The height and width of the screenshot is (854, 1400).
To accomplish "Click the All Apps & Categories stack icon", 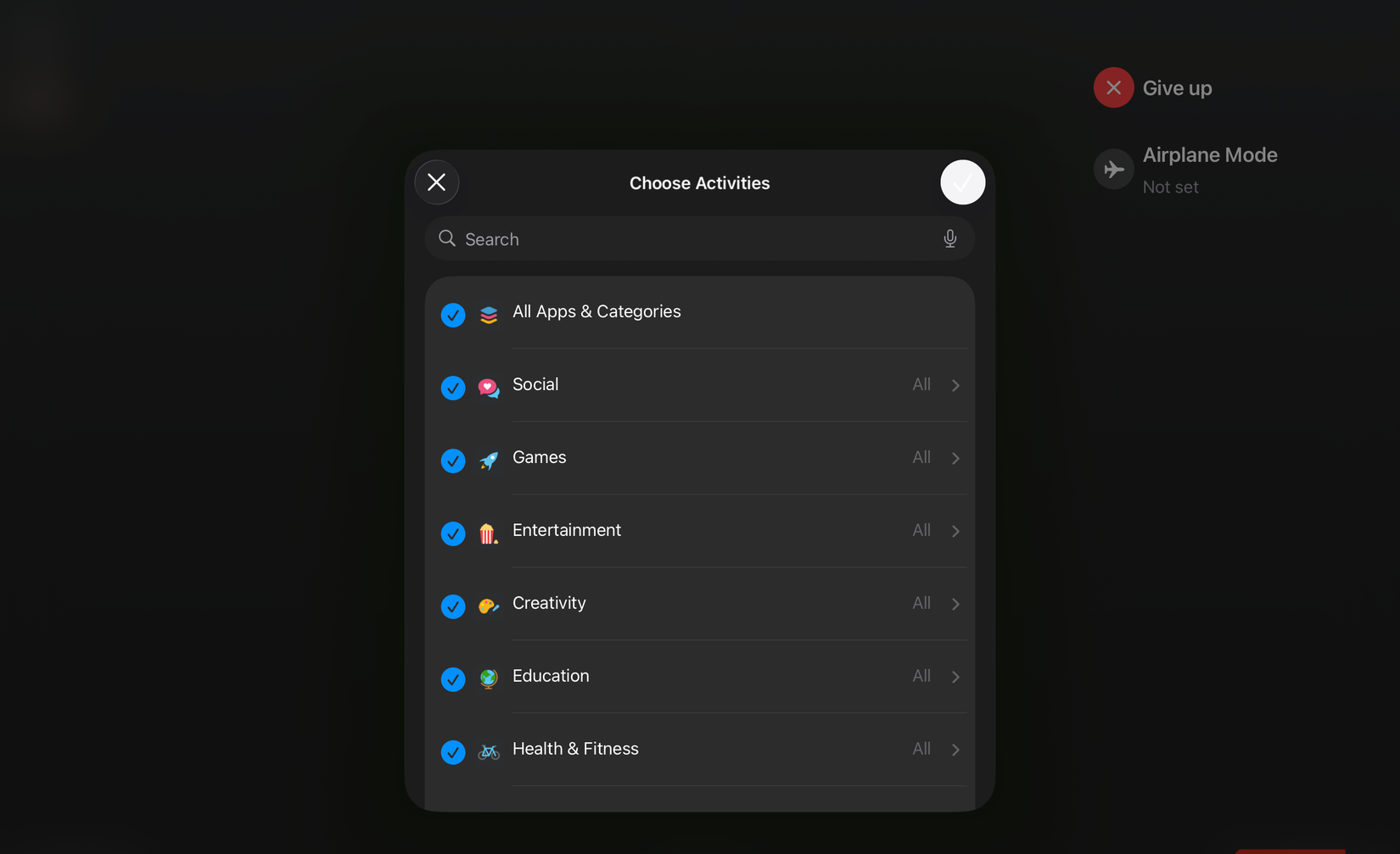I will 489,314.
